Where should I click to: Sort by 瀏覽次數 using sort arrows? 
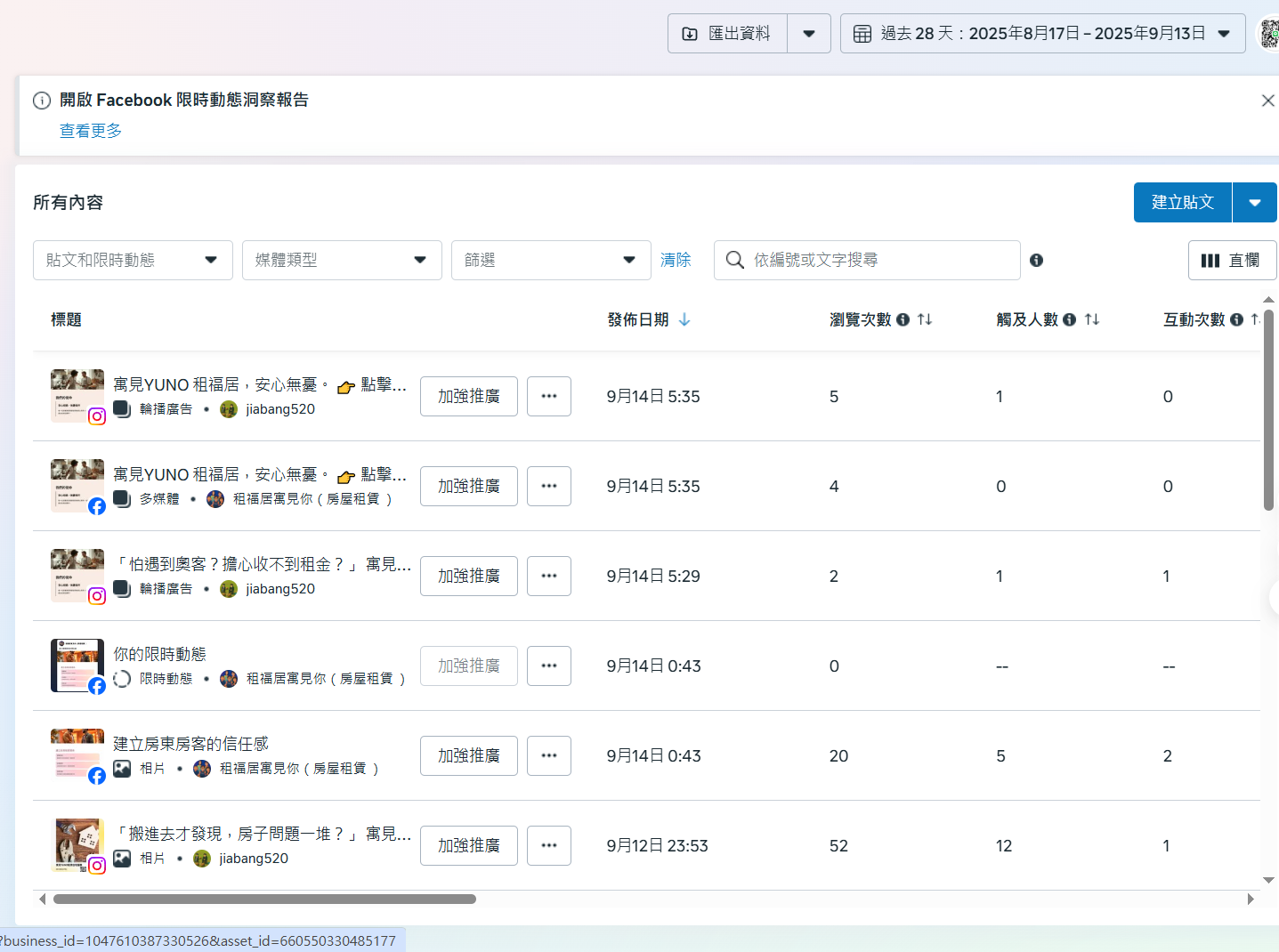click(925, 319)
